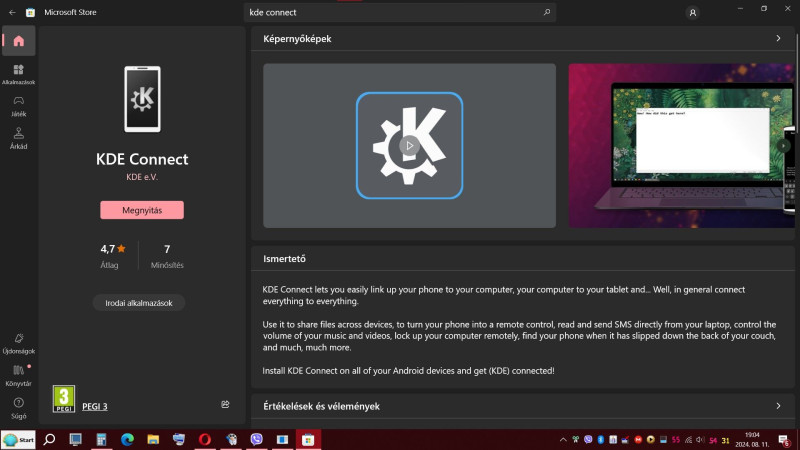Open the laptop screenshot thumbnail
The width and height of the screenshot is (800, 450).
coord(681,145)
